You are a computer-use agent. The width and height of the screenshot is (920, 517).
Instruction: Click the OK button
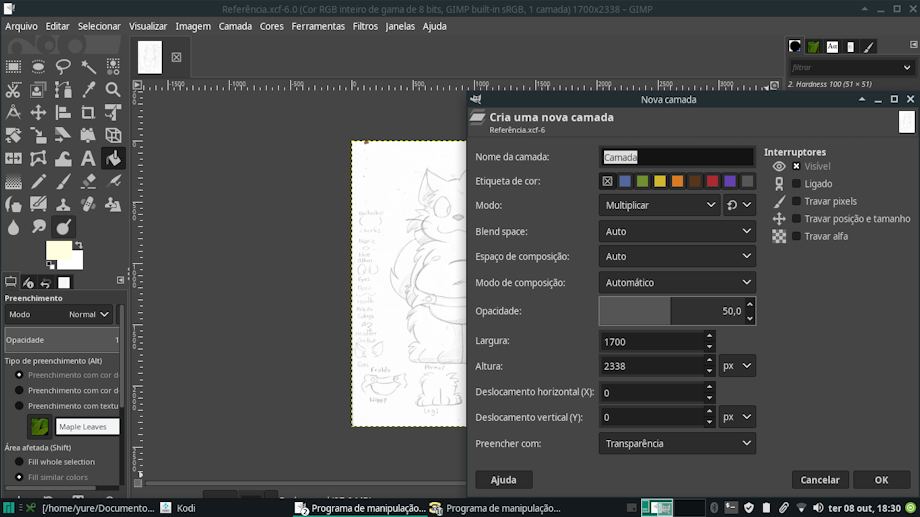(881, 479)
